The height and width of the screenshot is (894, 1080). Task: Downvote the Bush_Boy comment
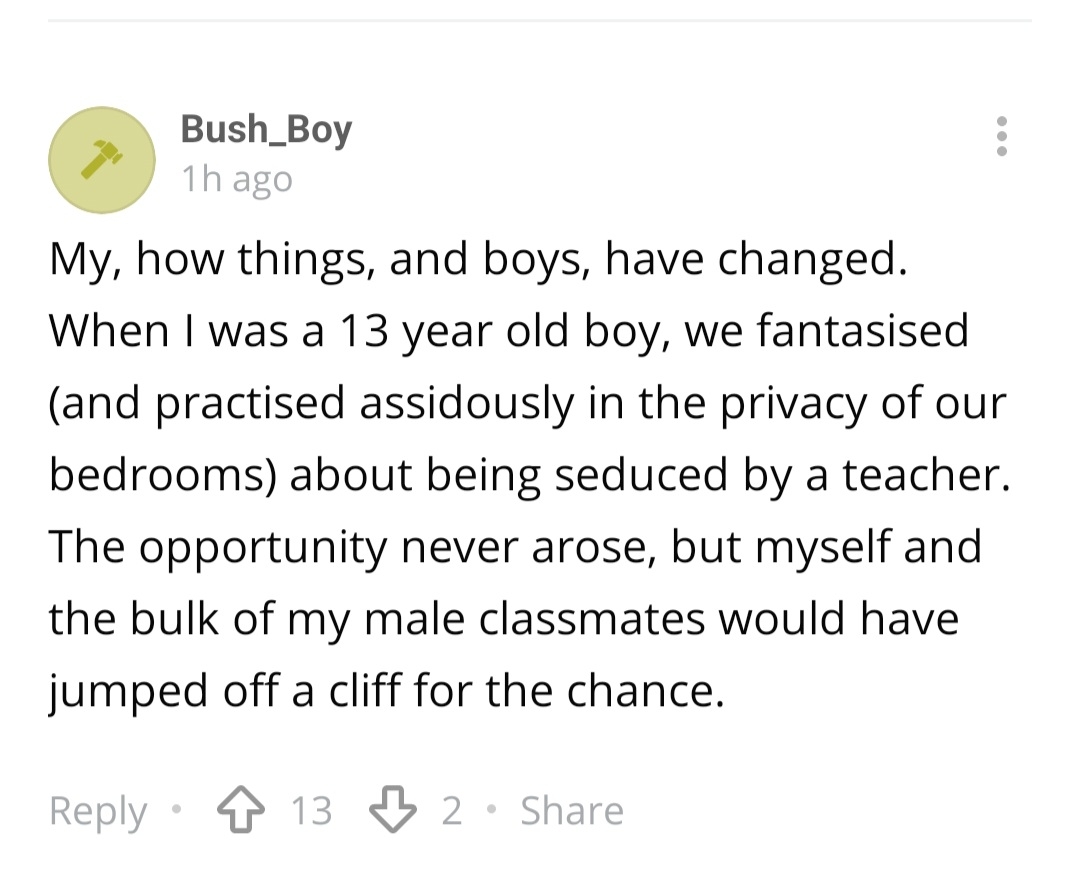[392, 810]
